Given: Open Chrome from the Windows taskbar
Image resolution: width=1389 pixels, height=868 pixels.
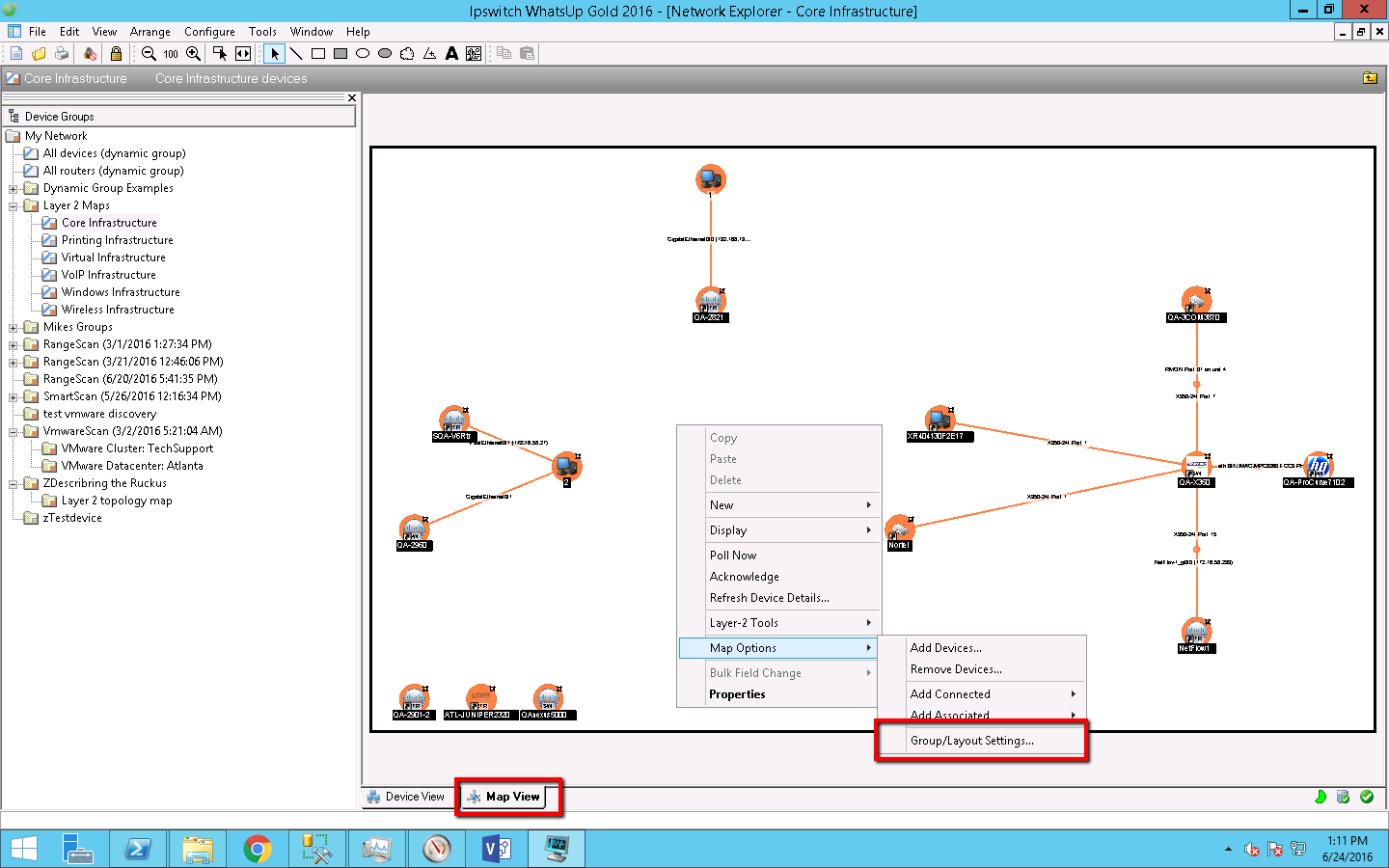Looking at the screenshot, I should coord(258,849).
